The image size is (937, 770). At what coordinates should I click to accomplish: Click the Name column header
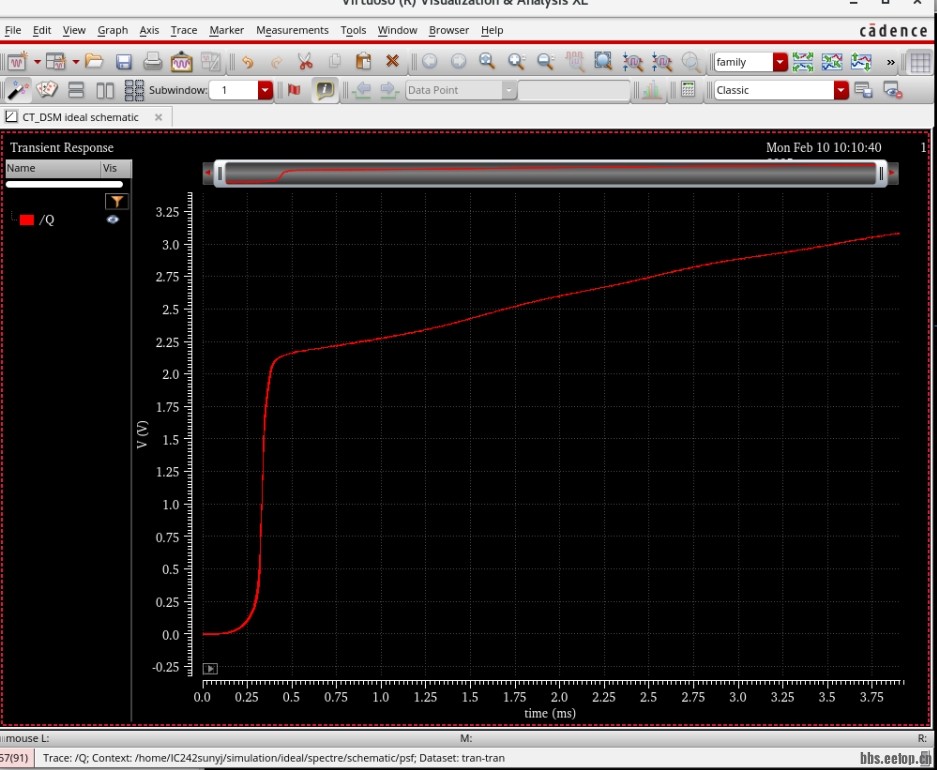pos(53,168)
